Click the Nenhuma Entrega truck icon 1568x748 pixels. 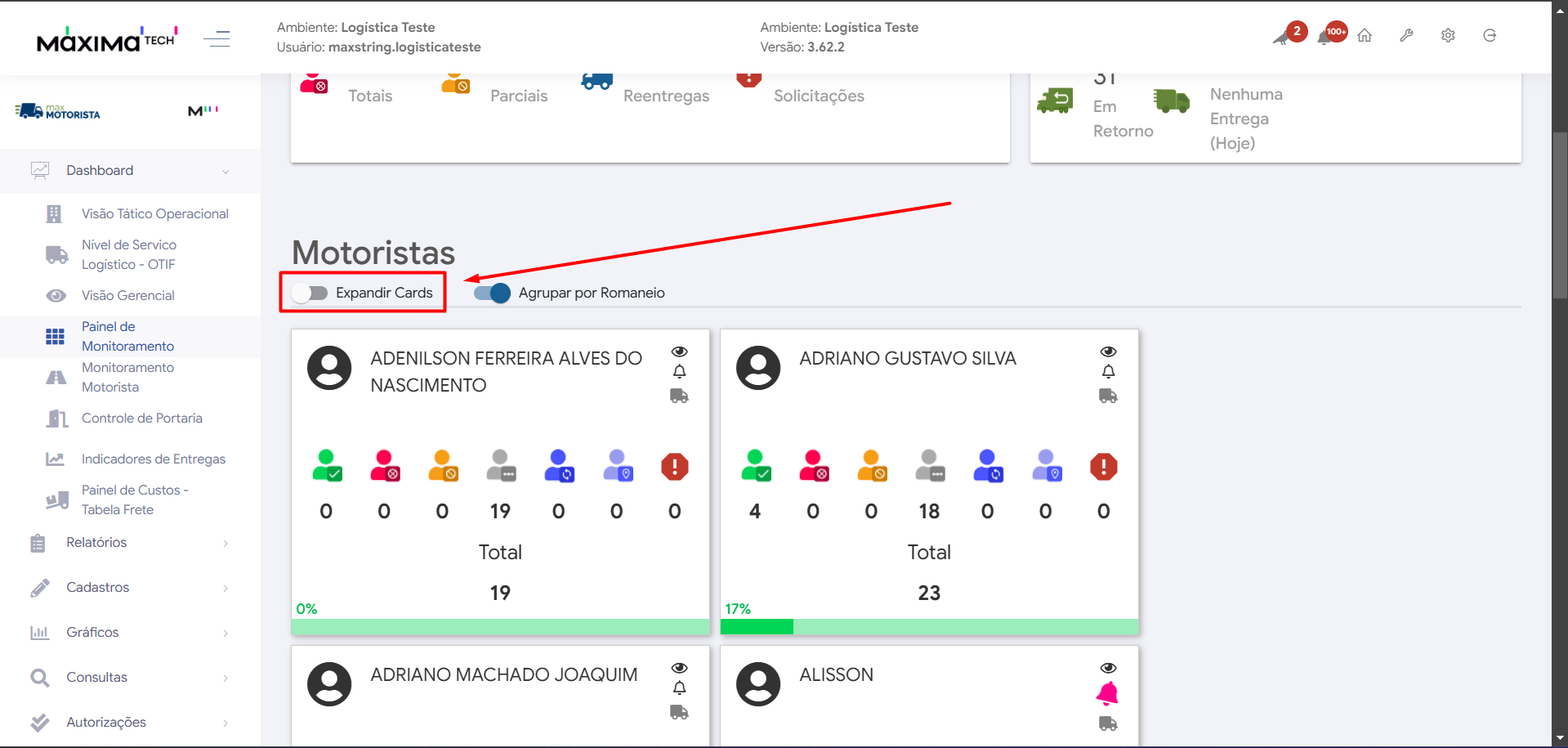point(1172,101)
